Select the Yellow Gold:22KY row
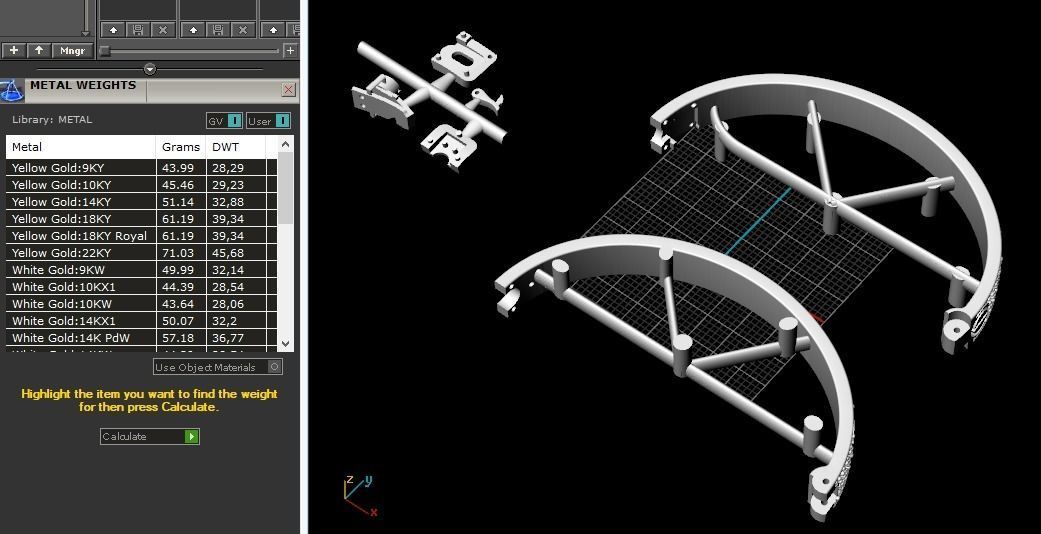The image size is (1041, 534). [141, 253]
